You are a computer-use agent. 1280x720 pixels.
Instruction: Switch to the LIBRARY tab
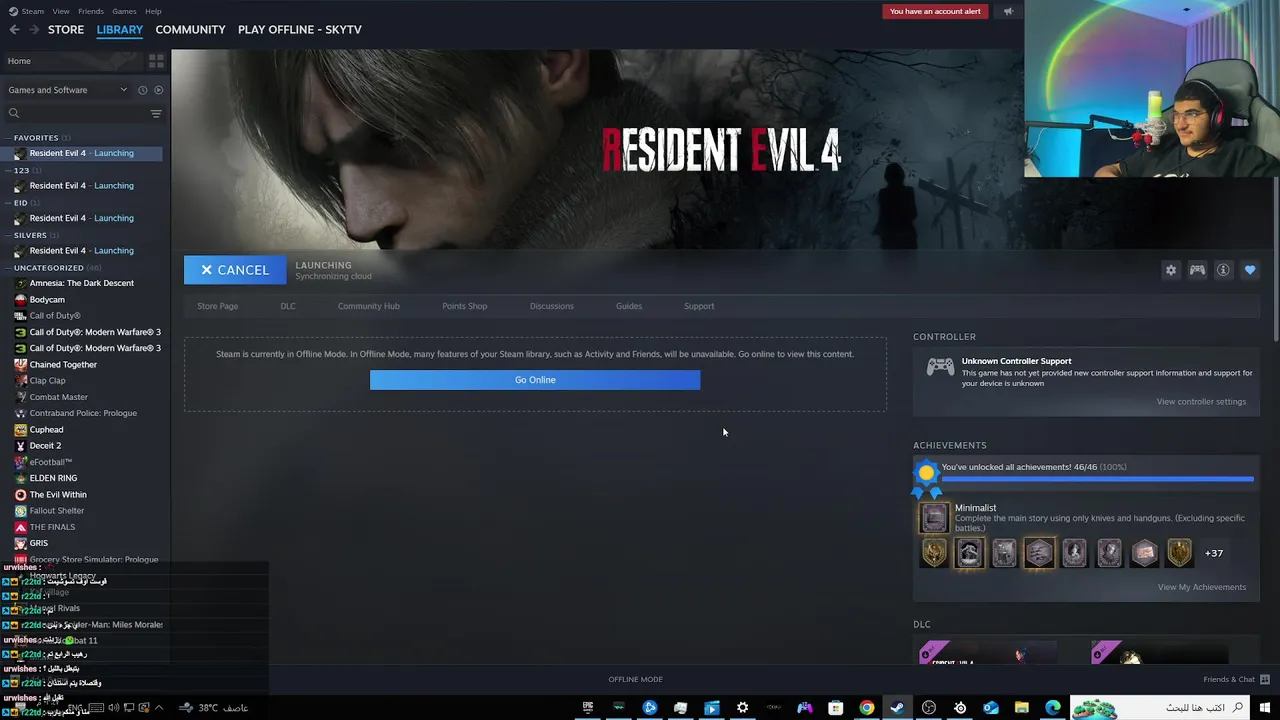click(120, 30)
